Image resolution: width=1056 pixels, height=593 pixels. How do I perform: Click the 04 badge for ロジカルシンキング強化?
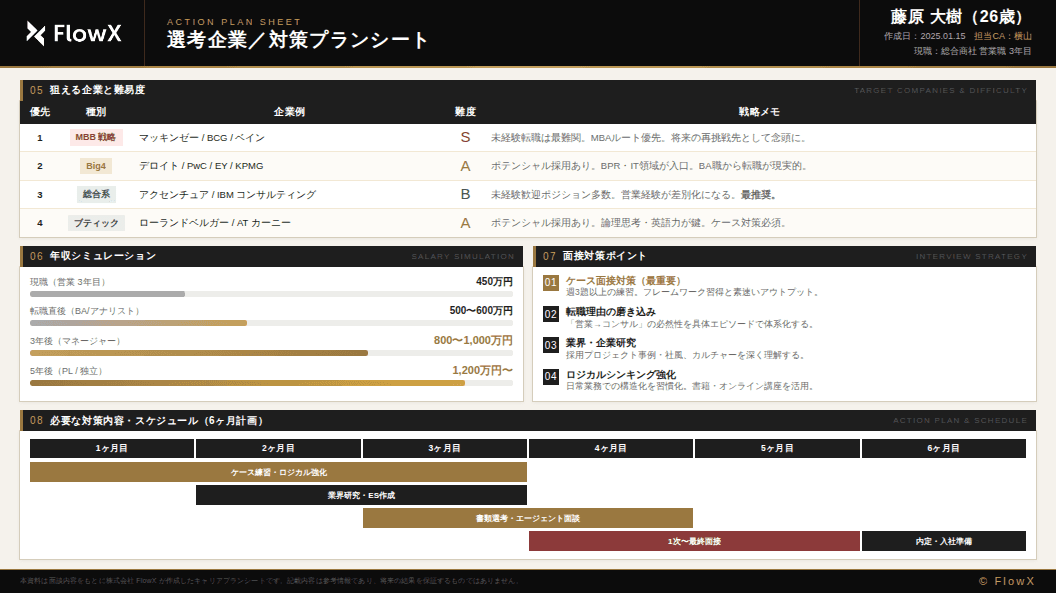click(550, 377)
